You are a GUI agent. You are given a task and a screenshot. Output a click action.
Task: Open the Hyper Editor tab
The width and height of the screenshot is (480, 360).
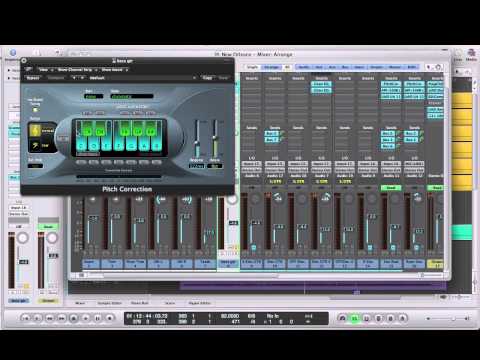(199, 303)
